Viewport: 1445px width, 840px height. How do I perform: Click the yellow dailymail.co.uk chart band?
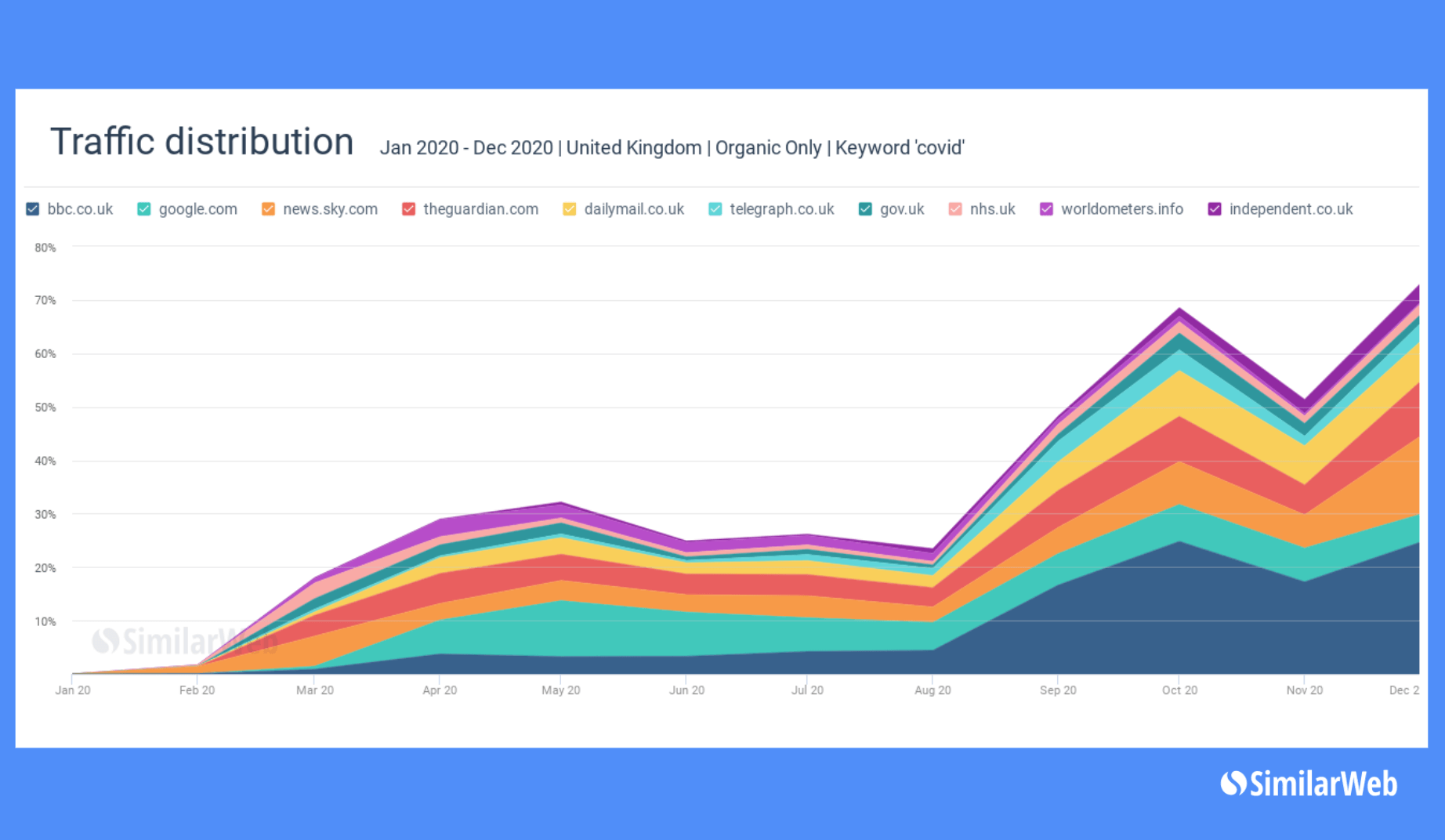1179,394
